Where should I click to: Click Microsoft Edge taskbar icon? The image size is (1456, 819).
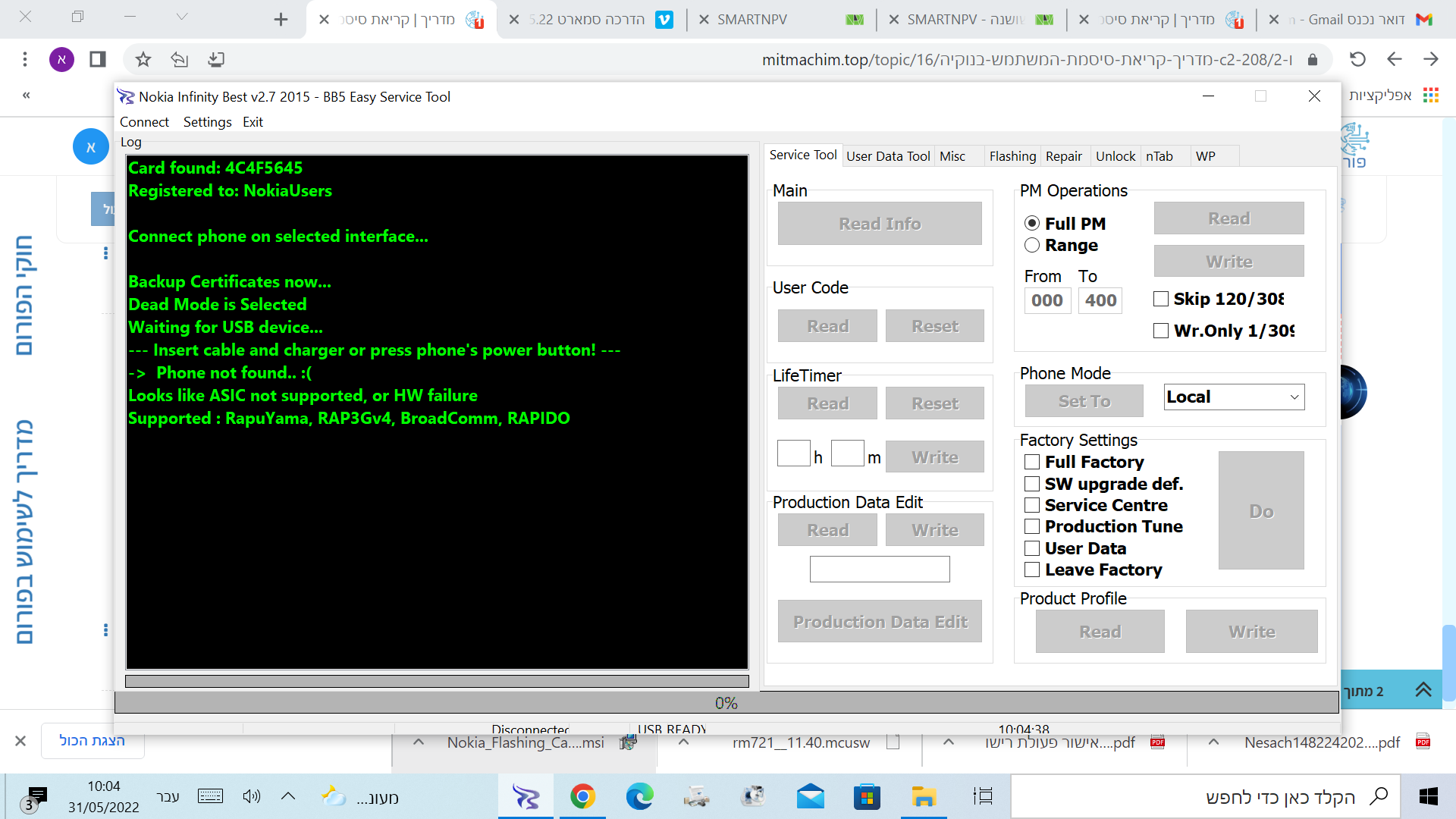point(639,797)
